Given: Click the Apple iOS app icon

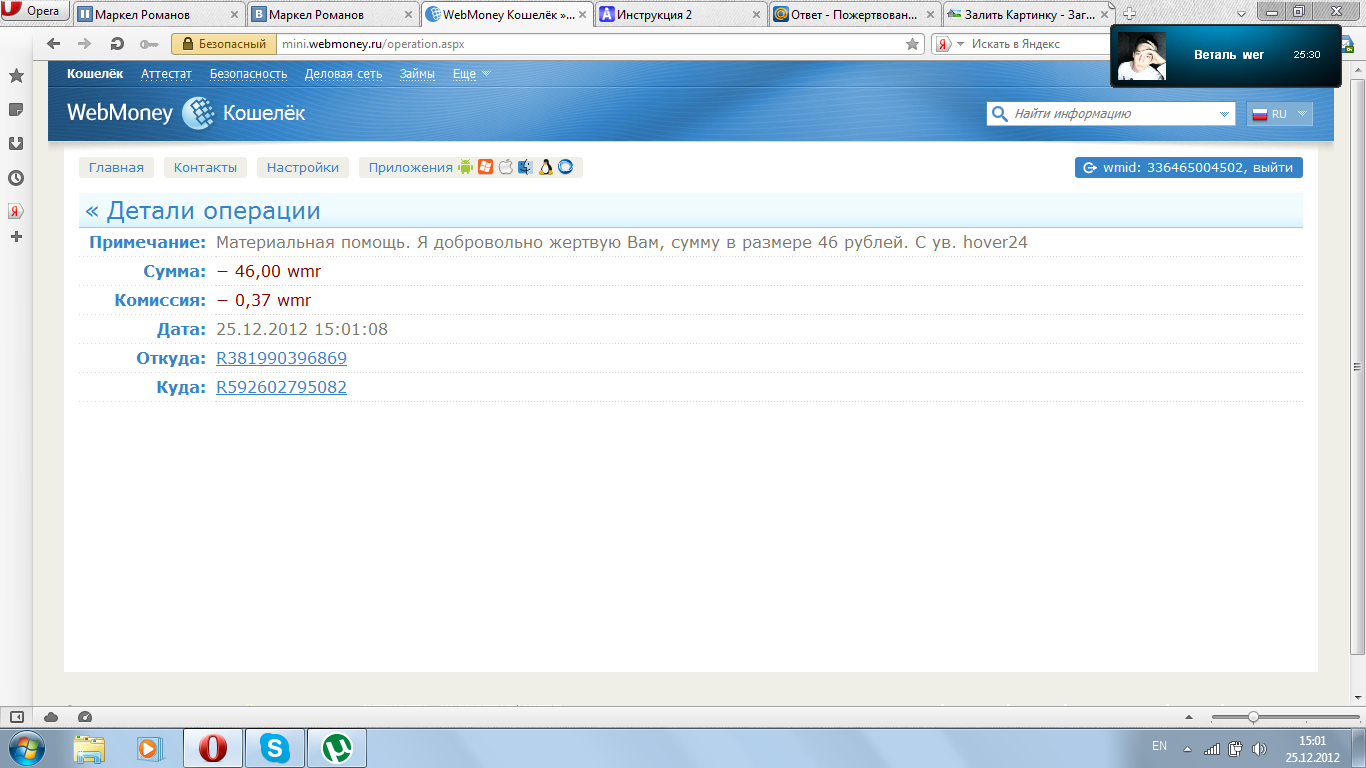Looking at the screenshot, I should pyautogui.click(x=506, y=167).
